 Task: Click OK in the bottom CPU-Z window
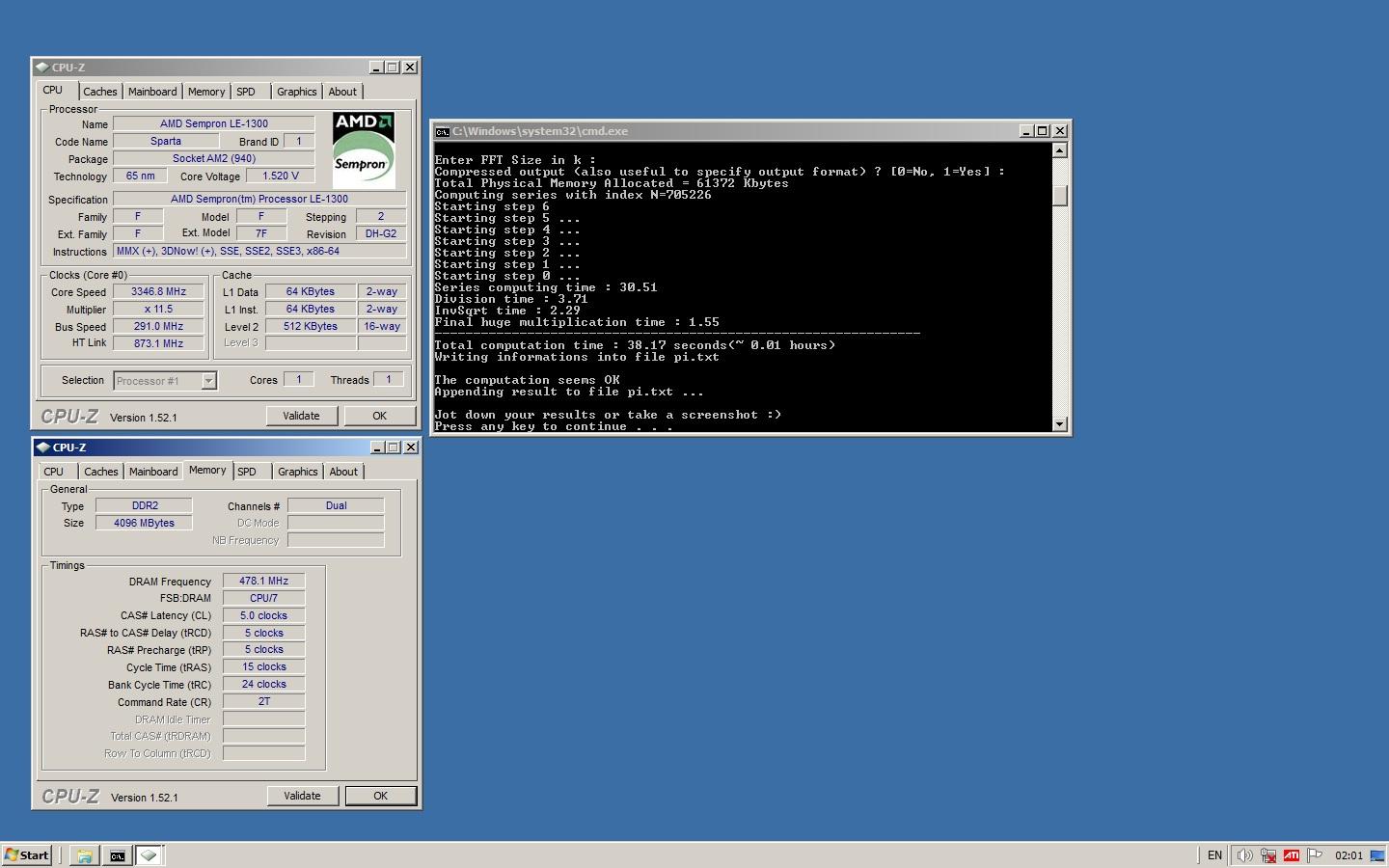(380, 796)
